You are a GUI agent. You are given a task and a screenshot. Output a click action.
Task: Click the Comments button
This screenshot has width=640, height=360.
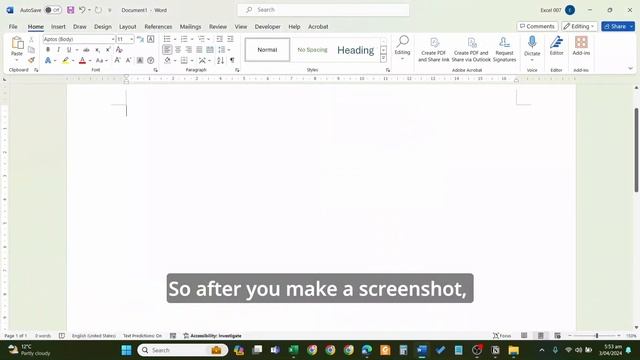(537, 26)
